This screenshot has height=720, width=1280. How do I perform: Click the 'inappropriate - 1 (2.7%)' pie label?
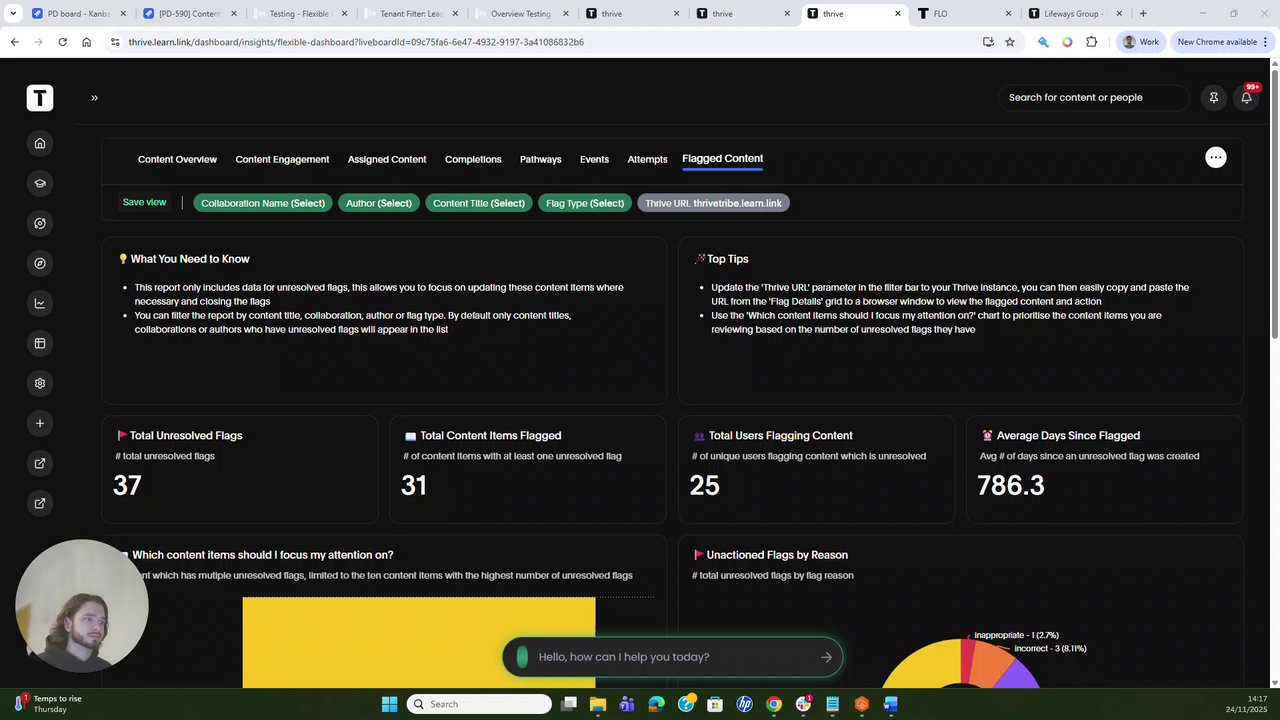(1016, 635)
